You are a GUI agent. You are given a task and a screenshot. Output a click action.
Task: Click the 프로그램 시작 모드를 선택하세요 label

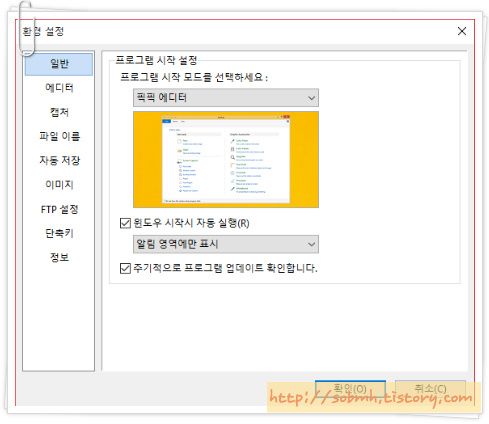tap(194, 77)
